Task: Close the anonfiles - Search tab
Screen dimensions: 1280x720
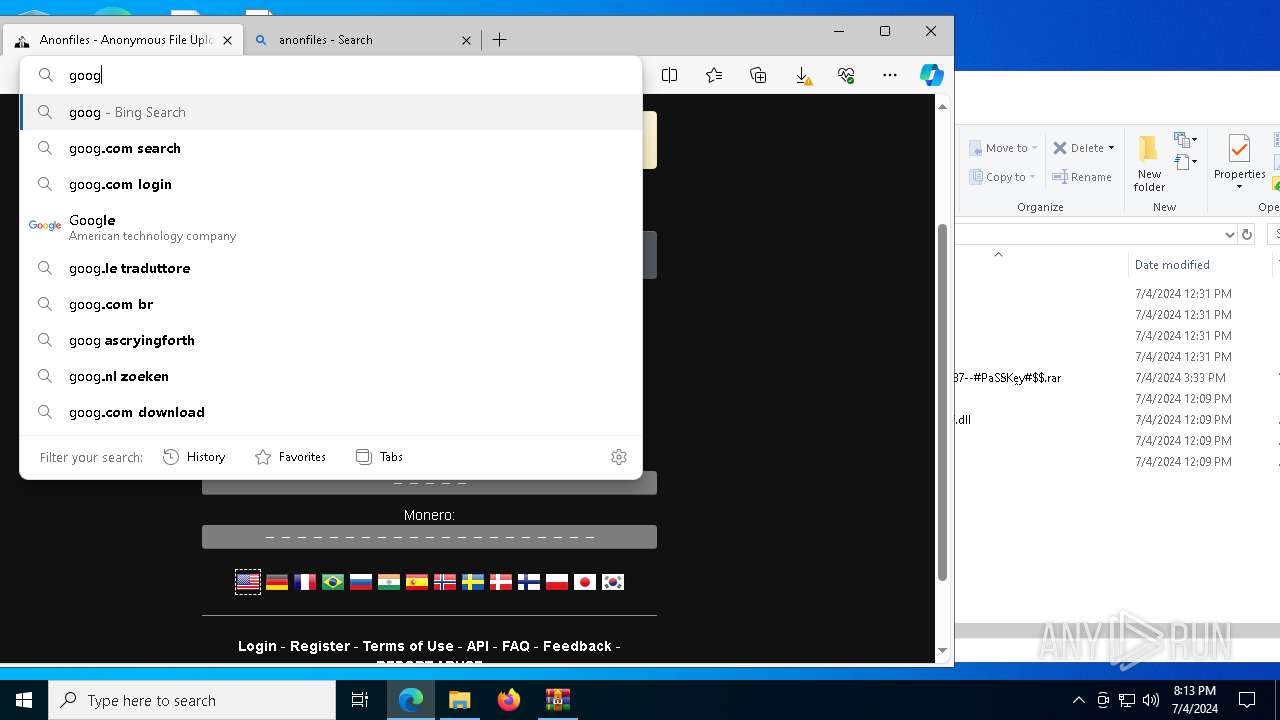Action: pos(466,40)
